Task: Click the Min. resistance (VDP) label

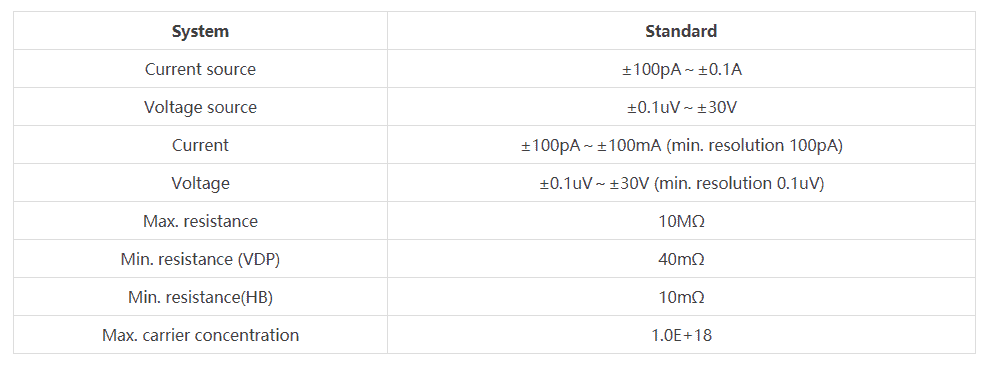Action: point(201,259)
